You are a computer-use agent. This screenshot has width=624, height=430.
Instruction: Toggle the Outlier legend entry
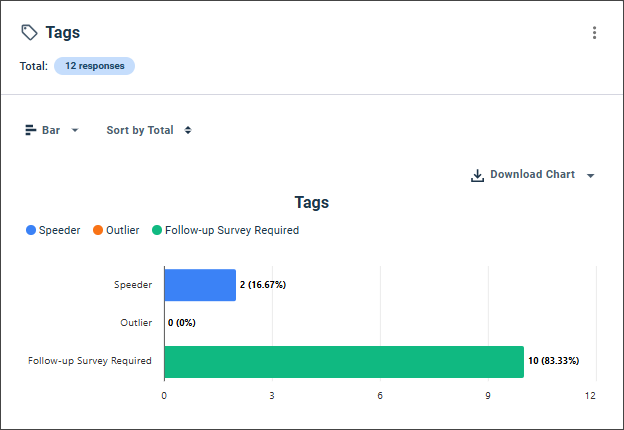click(116, 230)
